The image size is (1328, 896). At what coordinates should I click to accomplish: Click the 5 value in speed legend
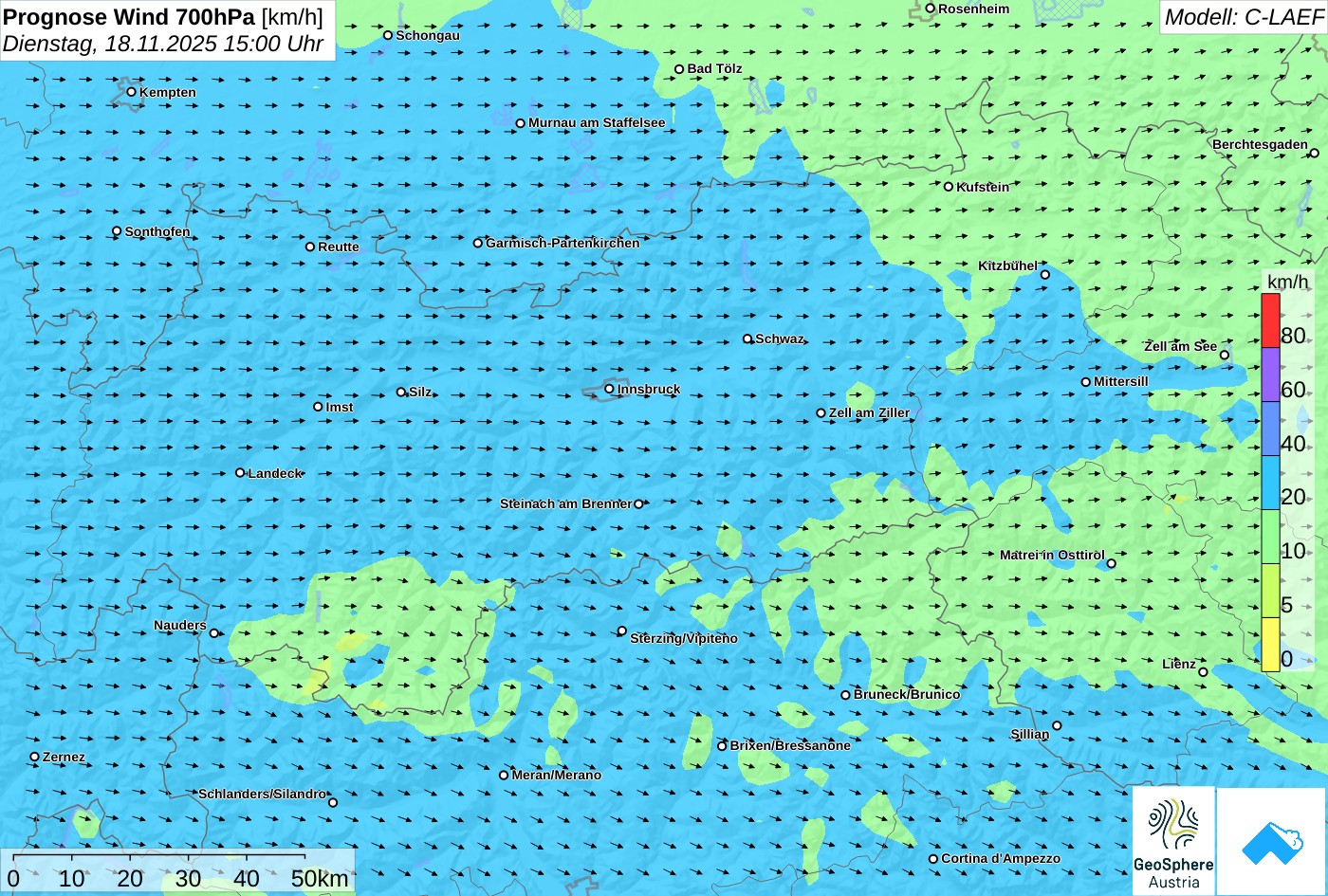pos(1286,605)
